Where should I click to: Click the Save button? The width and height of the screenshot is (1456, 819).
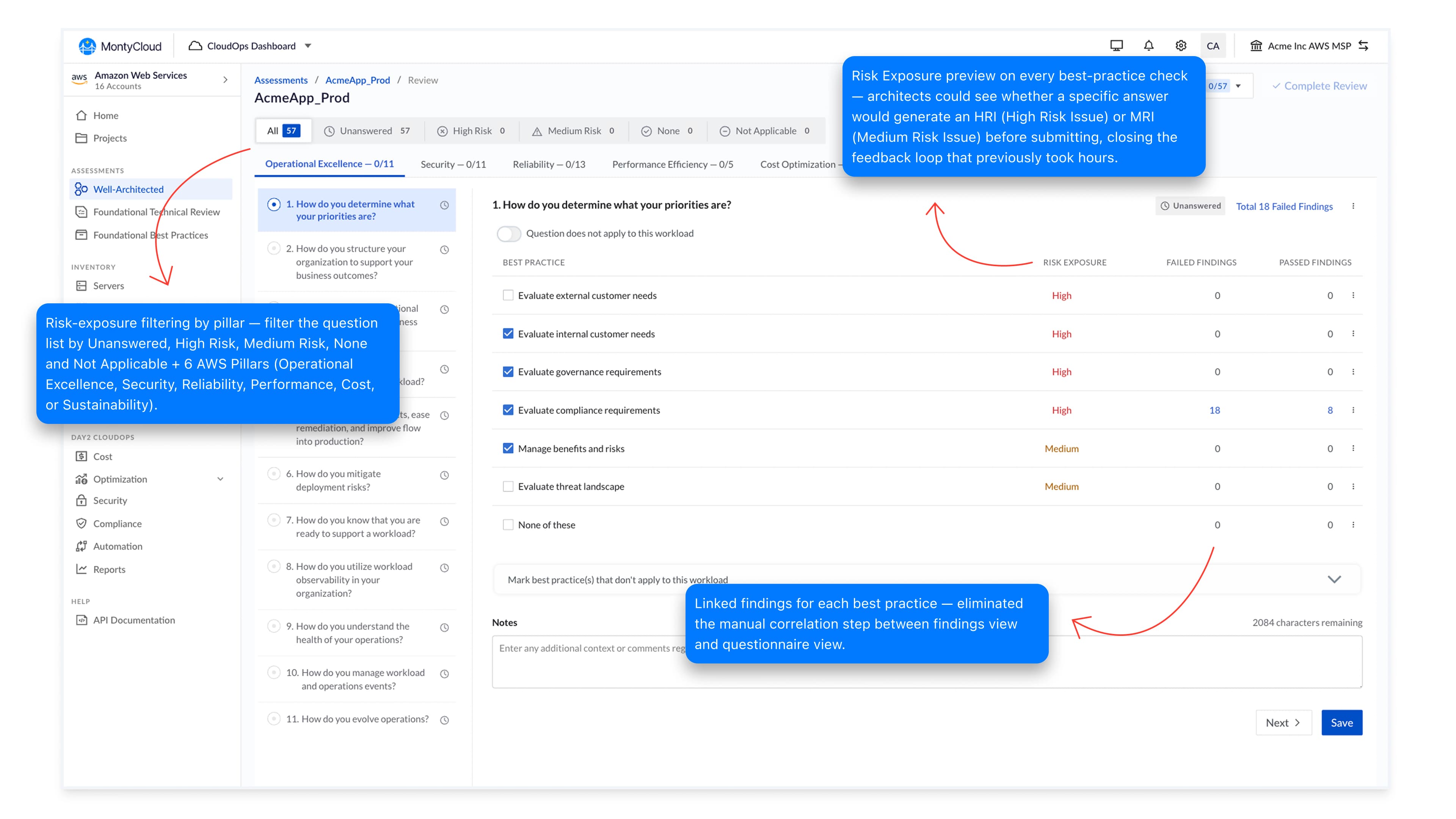pyautogui.click(x=1342, y=722)
